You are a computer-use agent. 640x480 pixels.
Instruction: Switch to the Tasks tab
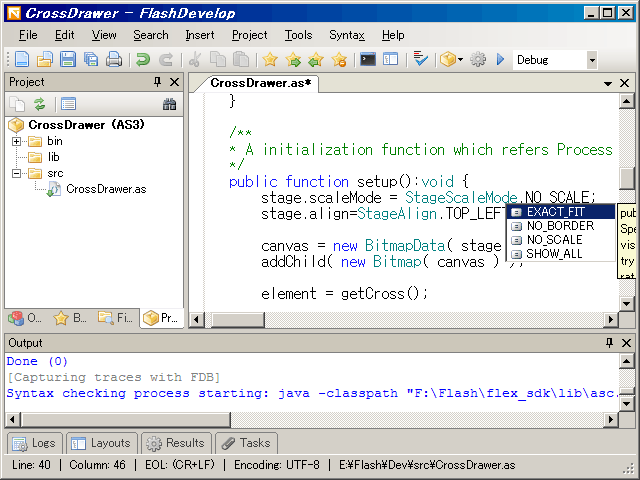click(247, 443)
